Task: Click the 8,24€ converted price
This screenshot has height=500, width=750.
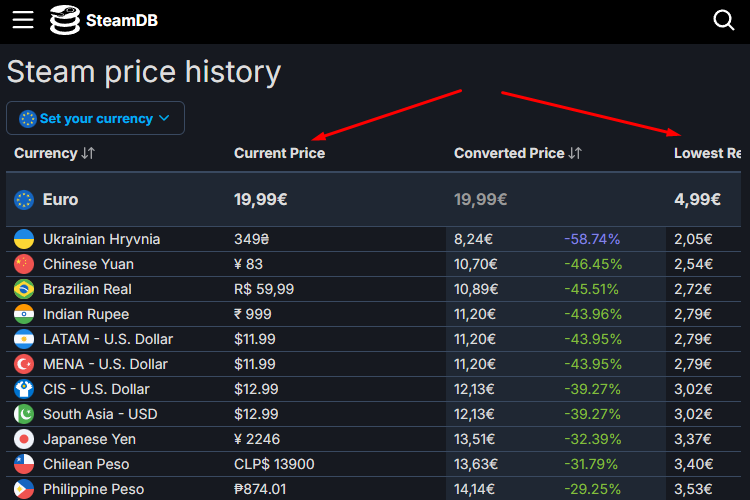Action: tap(473, 239)
